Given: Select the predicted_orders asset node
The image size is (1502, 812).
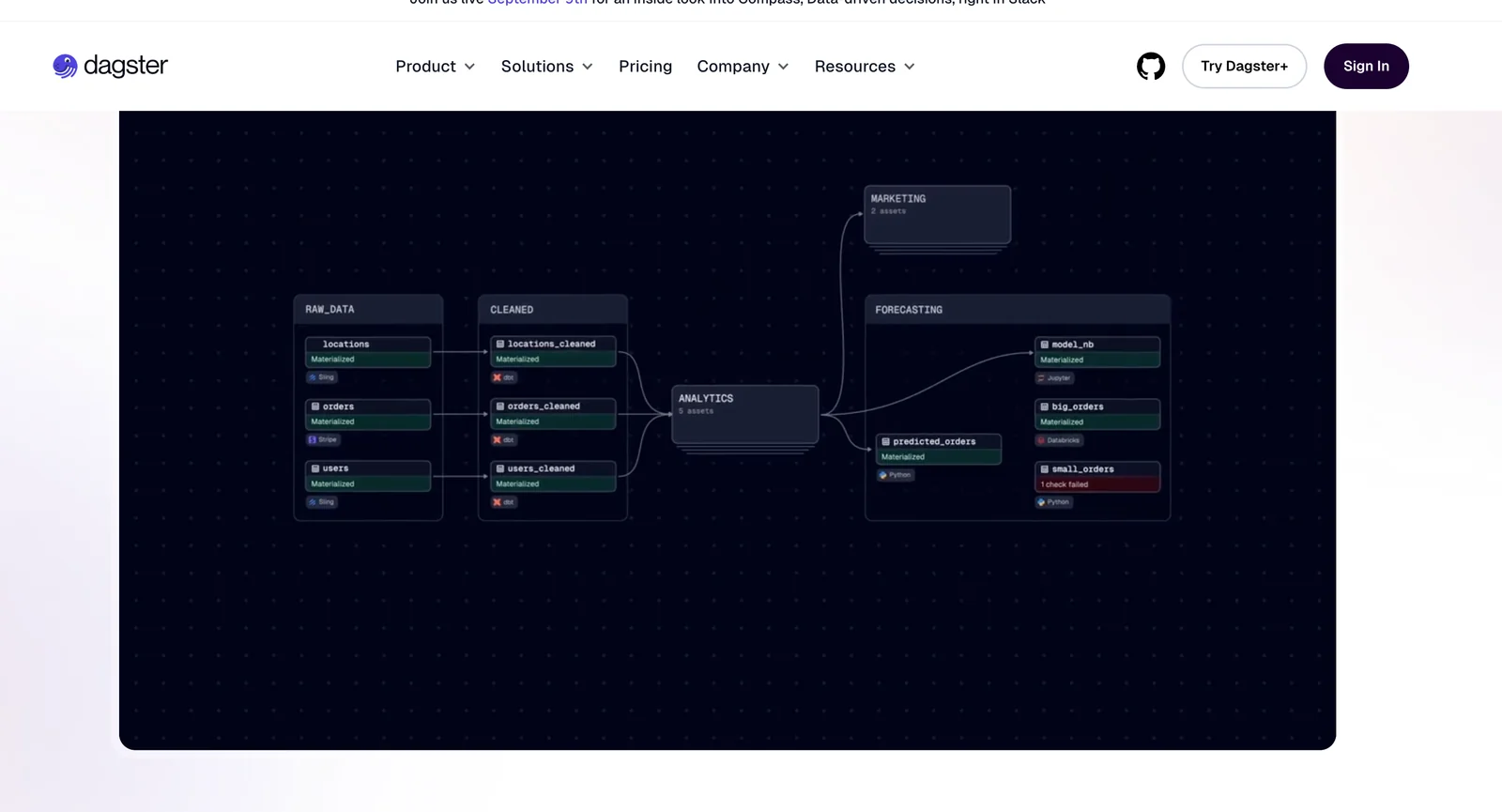Looking at the screenshot, I should click(939, 449).
